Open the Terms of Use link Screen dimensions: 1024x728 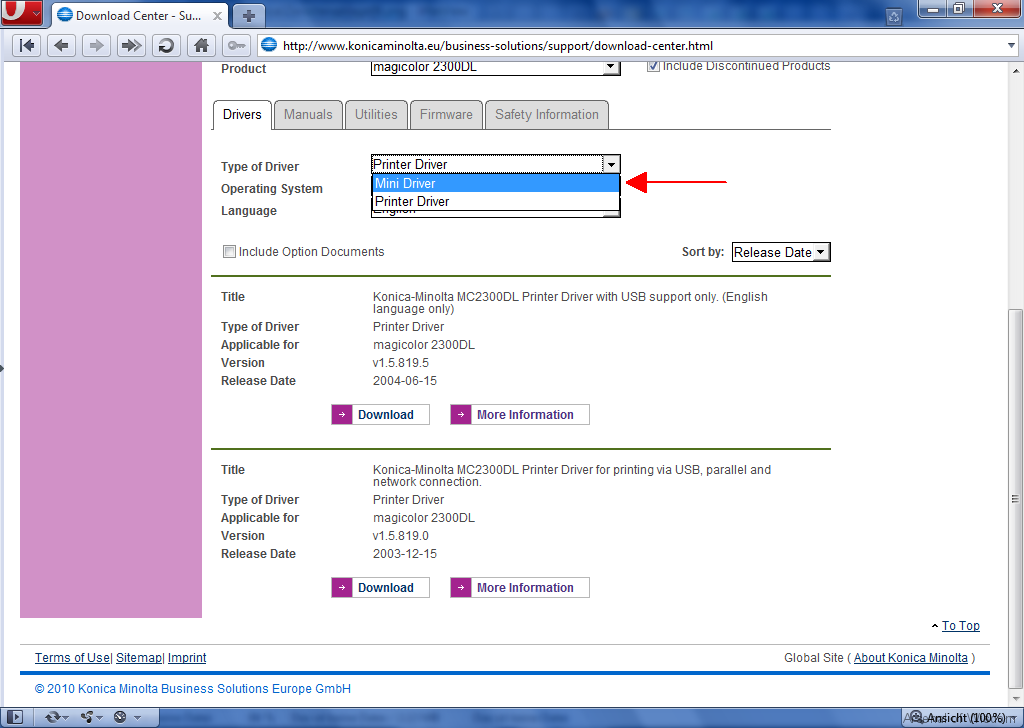72,657
